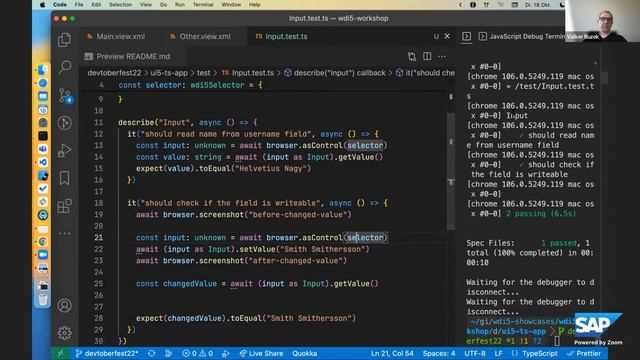
Task: Change encoding via UTF-8
Action: pyautogui.click(x=475, y=353)
